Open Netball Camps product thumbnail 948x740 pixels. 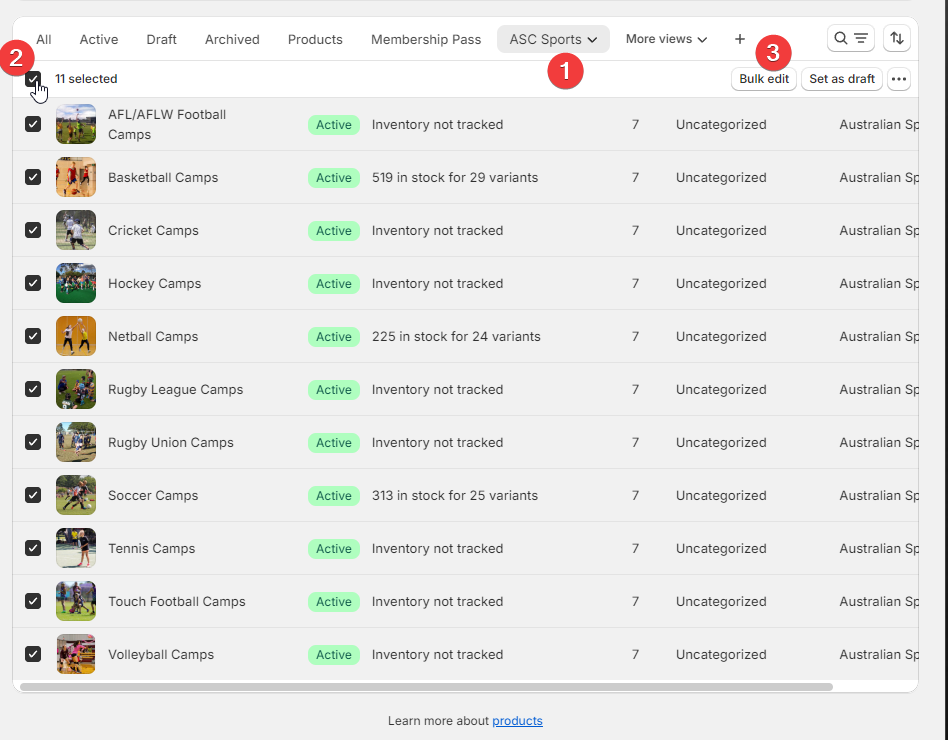[76, 336]
